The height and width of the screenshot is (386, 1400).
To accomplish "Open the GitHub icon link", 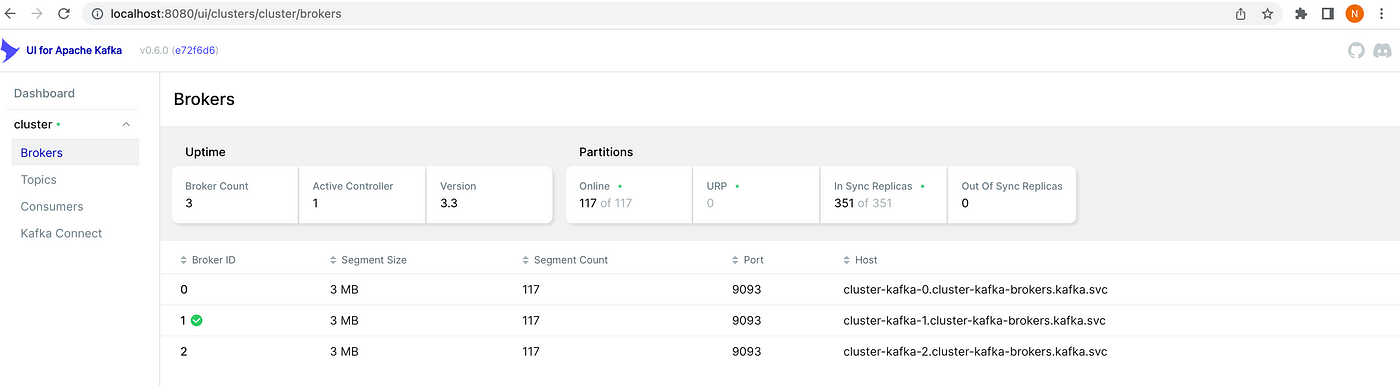I will click(1356, 50).
